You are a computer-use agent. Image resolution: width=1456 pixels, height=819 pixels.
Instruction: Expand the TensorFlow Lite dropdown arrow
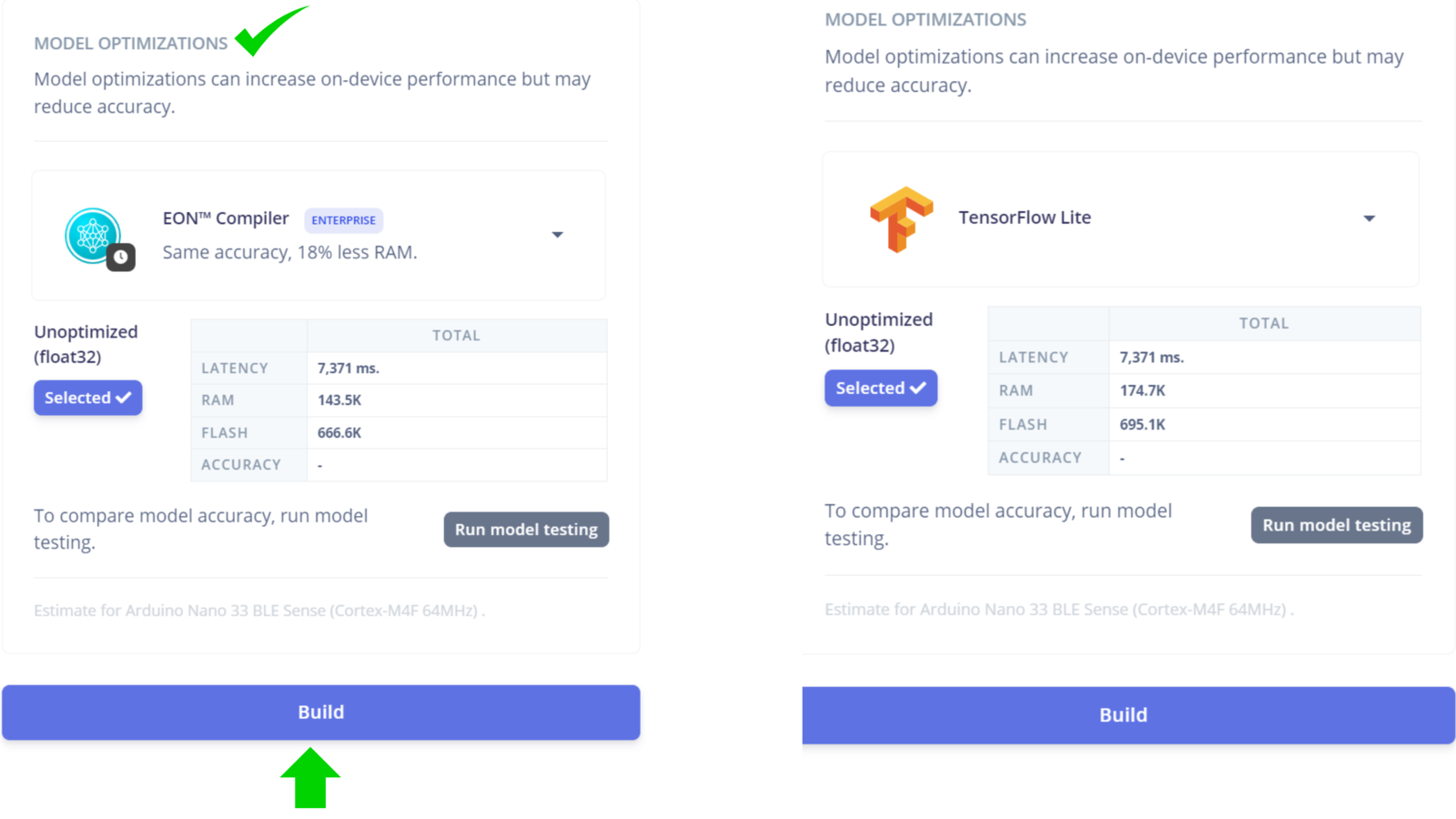tap(1369, 218)
